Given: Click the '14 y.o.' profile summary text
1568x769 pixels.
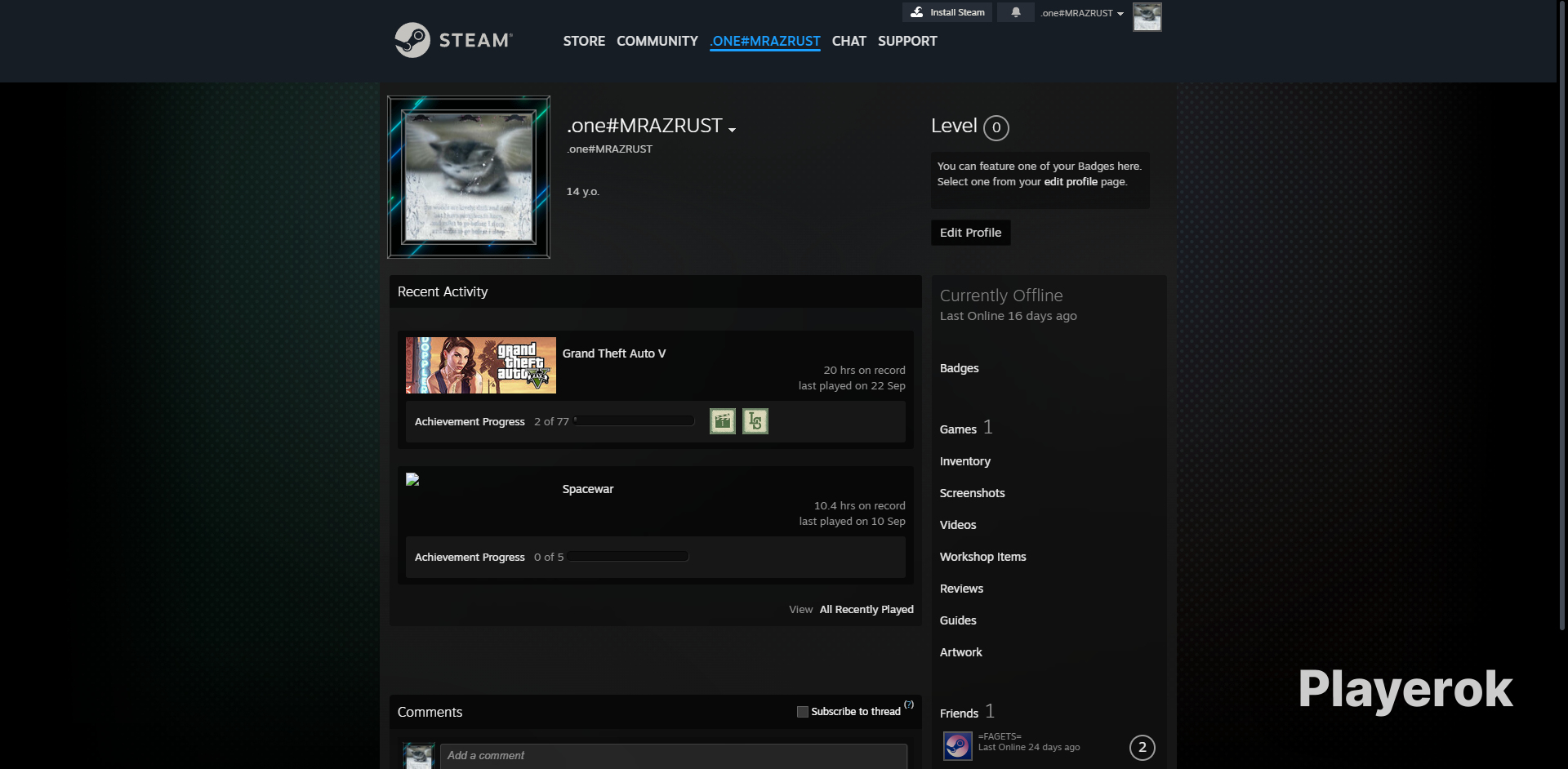Looking at the screenshot, I should [x=583, y=192].
